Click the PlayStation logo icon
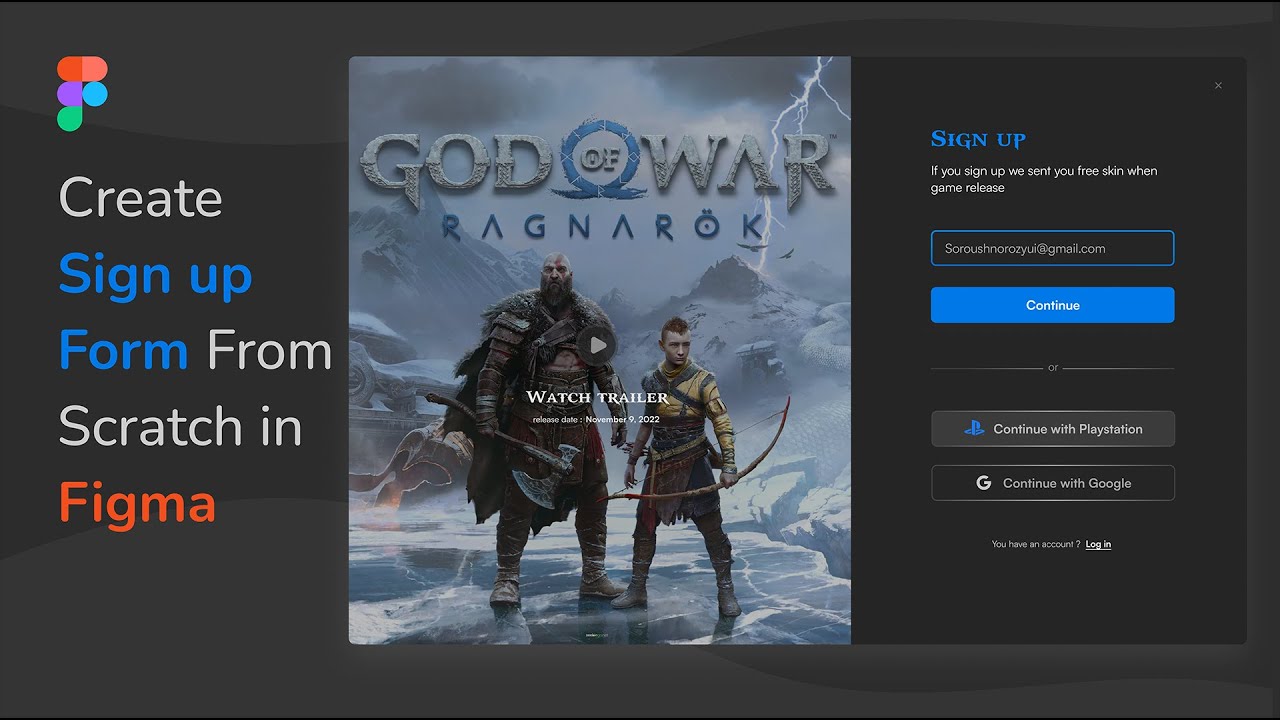 (974, 429)
